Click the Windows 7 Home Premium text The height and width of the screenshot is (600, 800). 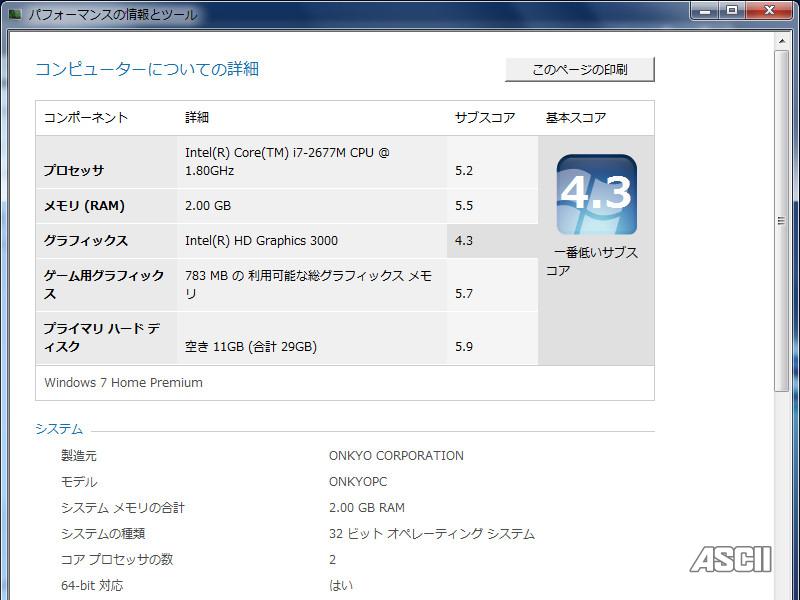(x=123, y=383)
